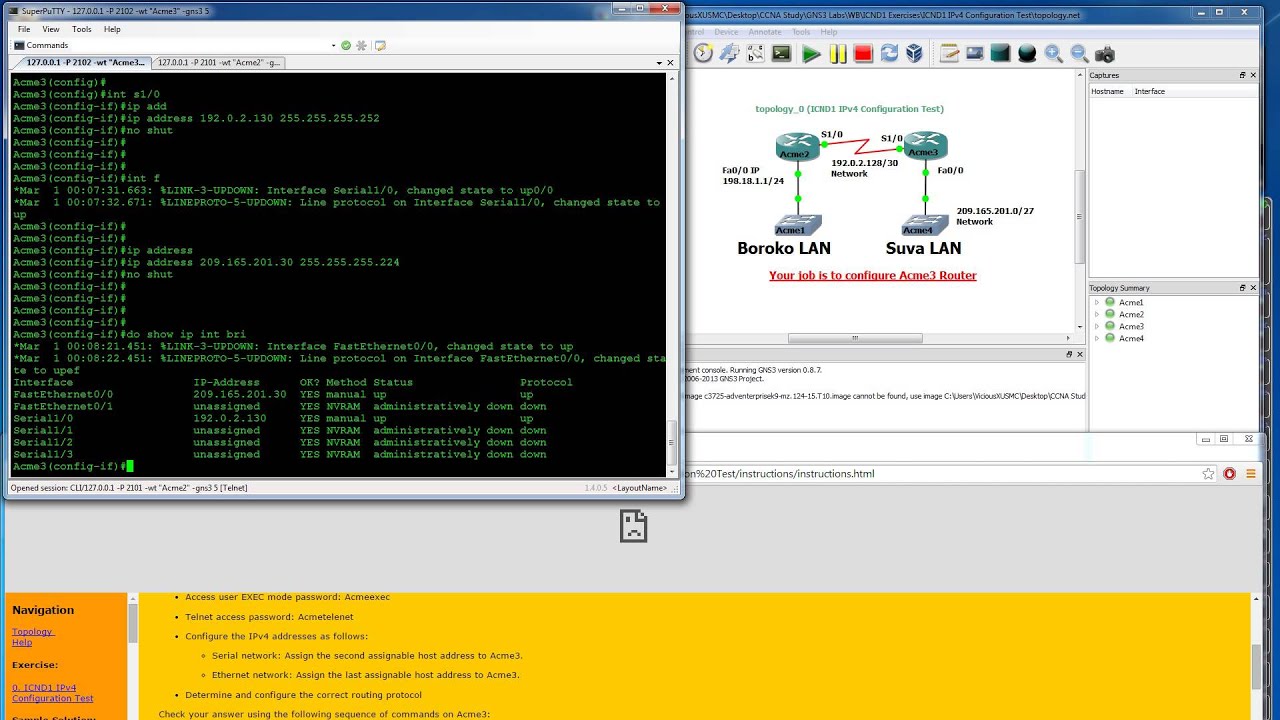Screen dimensions: 1280x720
Task: Click the reload all devices icon
Action: pos(888,54)
